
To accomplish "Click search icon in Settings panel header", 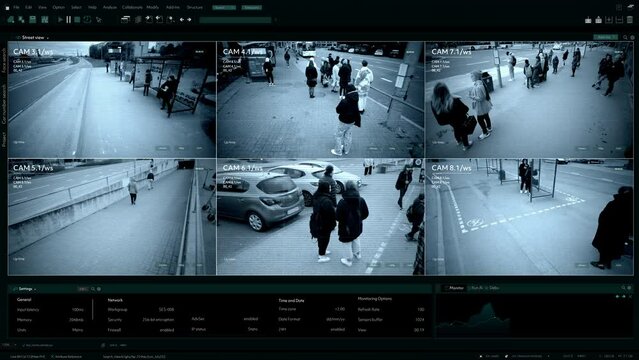I will point(93,289).
